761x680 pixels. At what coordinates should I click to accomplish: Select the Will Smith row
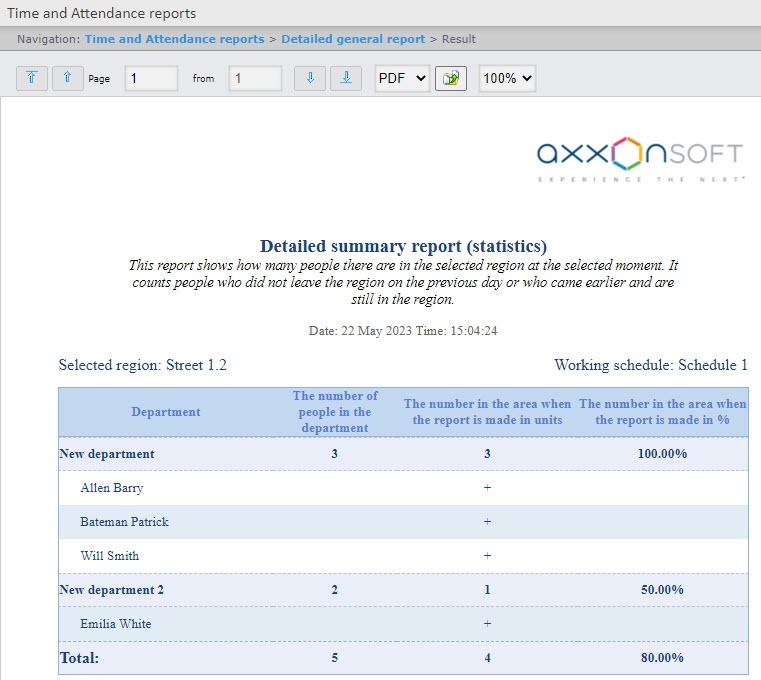coord(110,556)
